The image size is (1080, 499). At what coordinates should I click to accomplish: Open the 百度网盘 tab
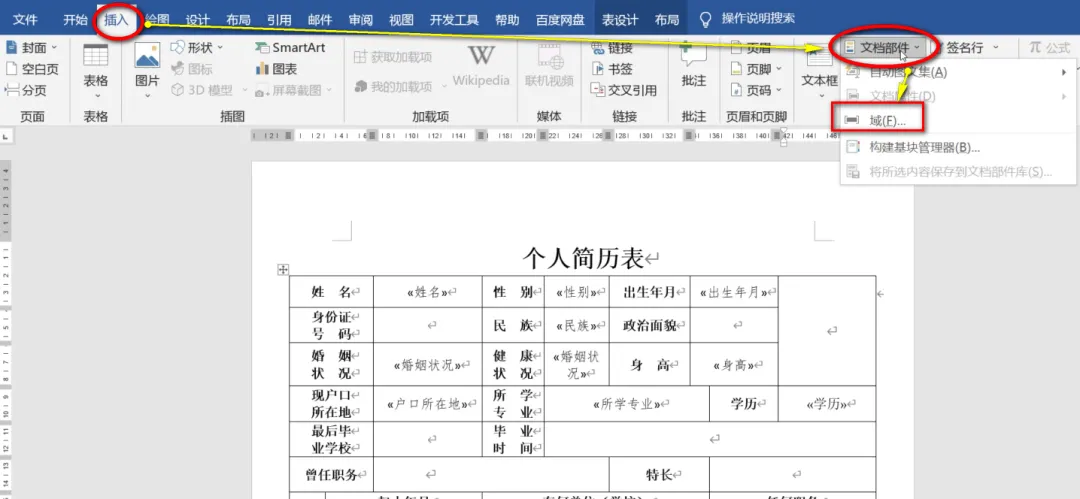tap(558, 19)
